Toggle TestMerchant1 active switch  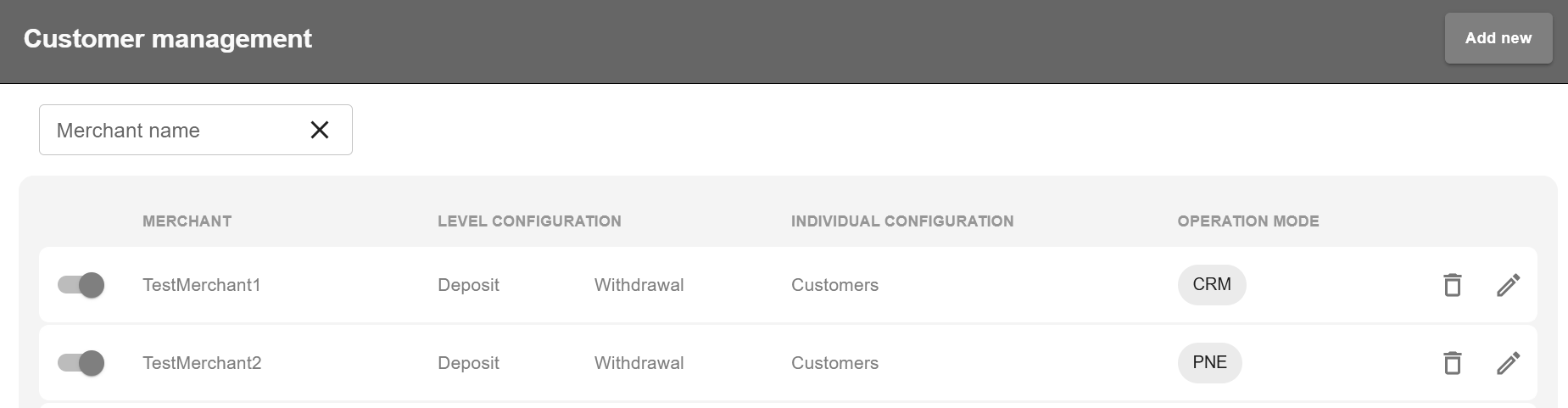pos(81,285)
